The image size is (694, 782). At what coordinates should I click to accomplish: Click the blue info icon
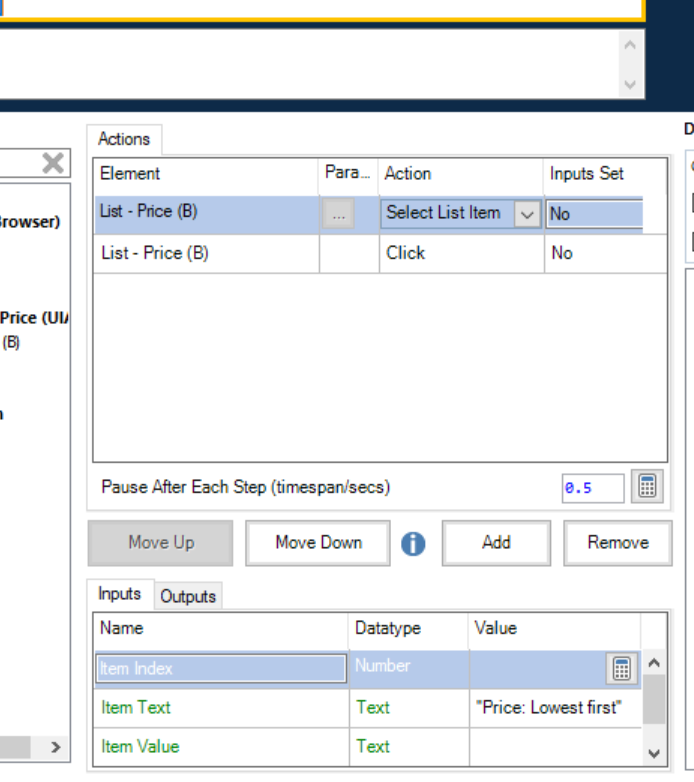pos(413,543)
